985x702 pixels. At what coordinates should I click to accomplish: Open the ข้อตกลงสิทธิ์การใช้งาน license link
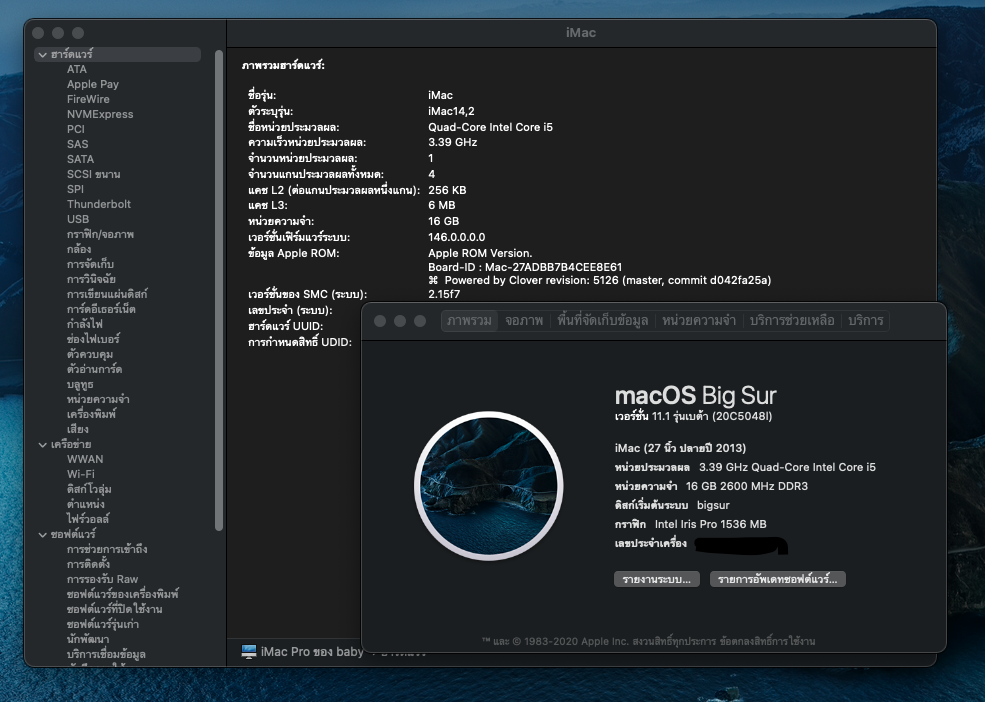tap(768, 642)
